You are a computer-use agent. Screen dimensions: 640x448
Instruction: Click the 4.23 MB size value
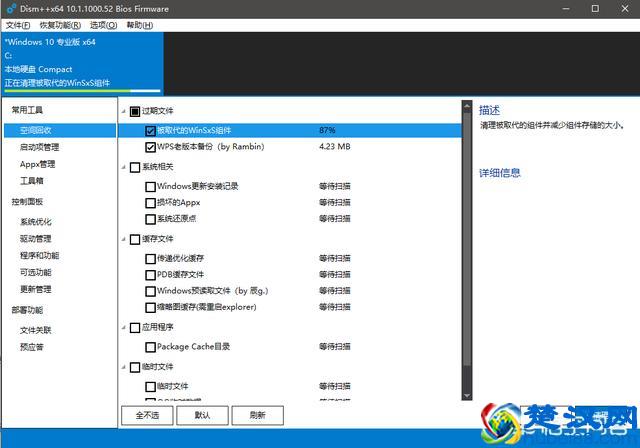[335, 146]
